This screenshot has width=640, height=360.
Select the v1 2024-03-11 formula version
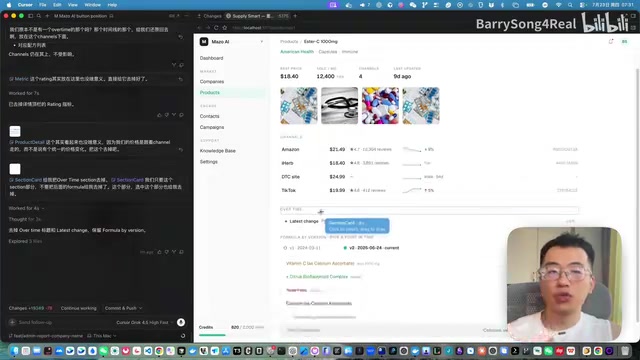302,248
